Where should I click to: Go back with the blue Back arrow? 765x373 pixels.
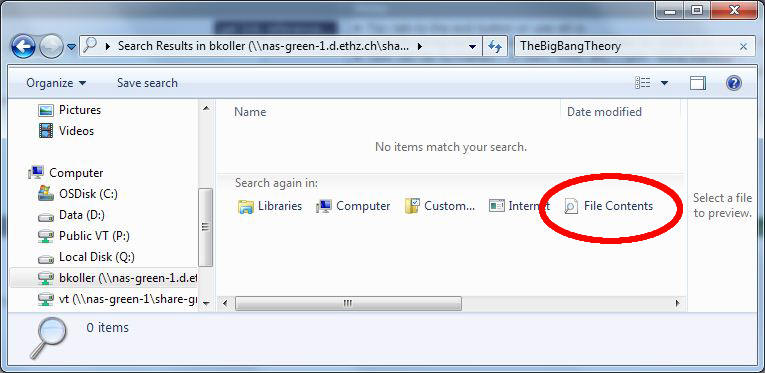tap(22, 47)
